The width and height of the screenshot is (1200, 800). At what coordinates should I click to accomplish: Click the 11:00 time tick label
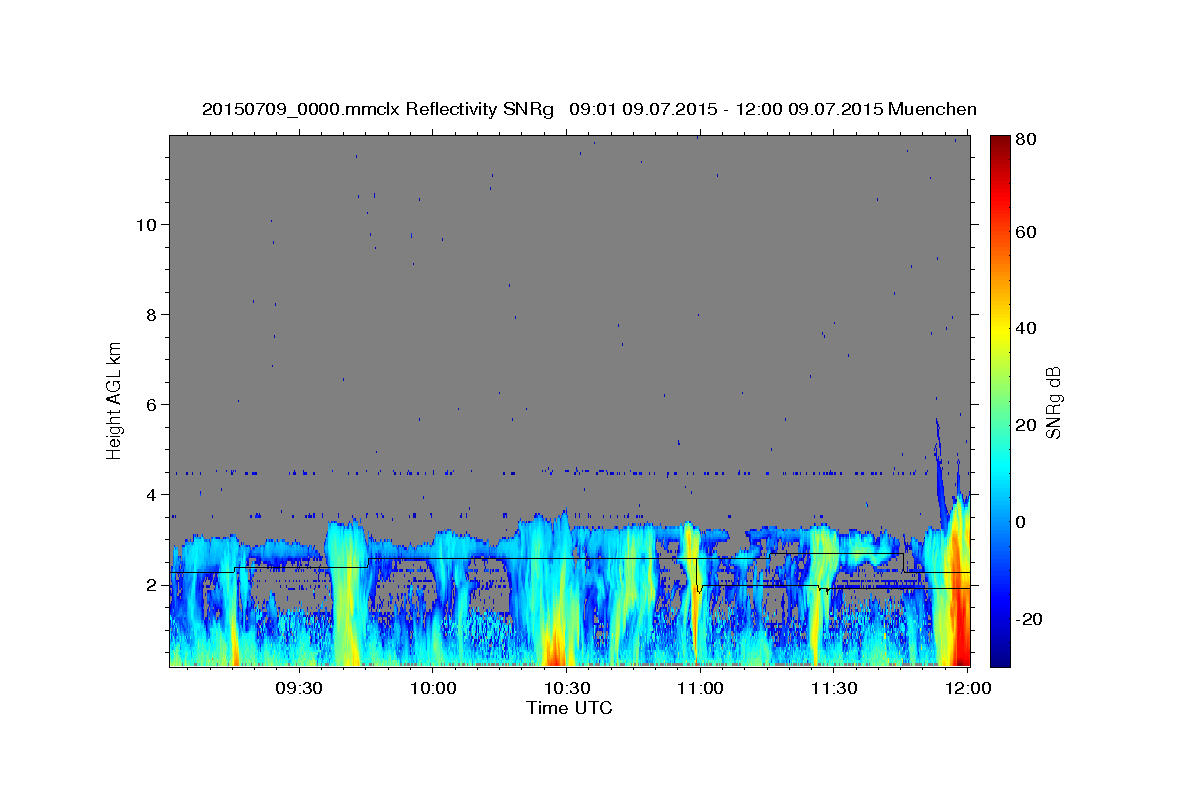700,689
